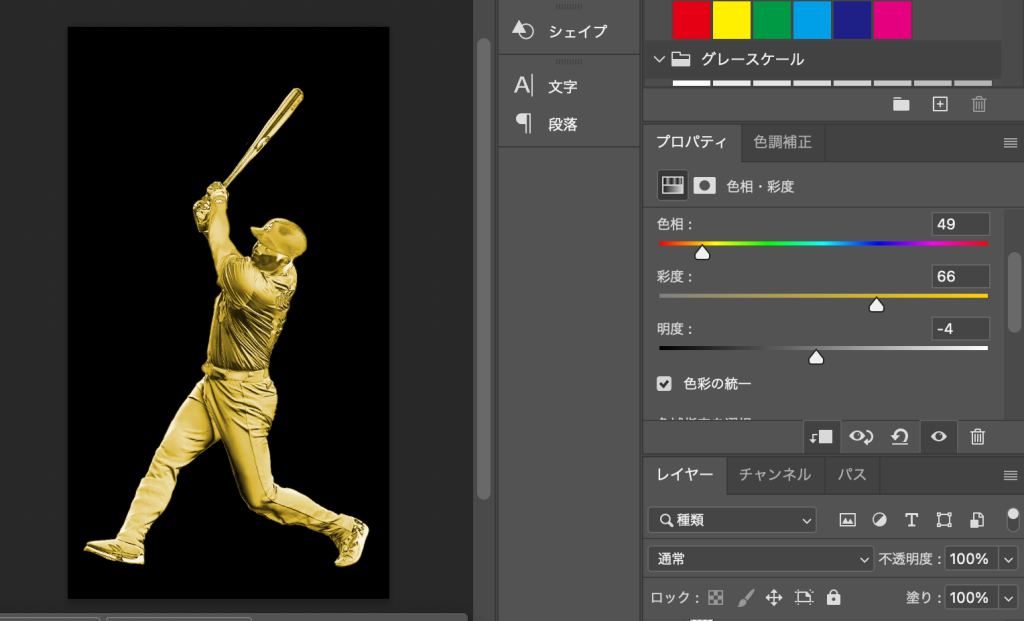Switch to the 色調補正 tab
Viewport: 1024px width, 621px height.
point(782,143)
